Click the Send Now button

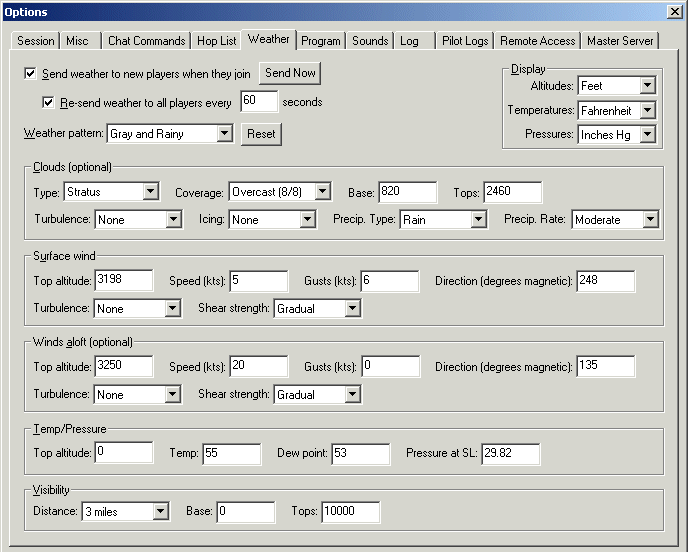[290, 73]
